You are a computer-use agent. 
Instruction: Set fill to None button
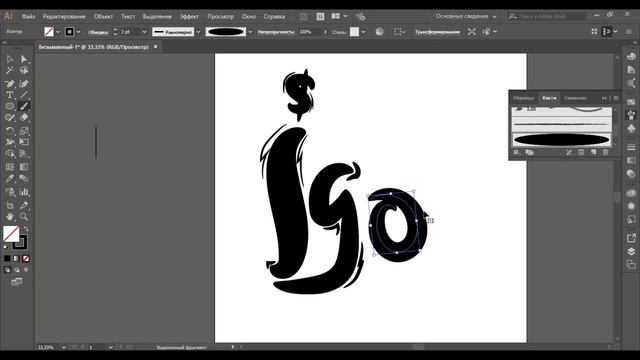point(26,258)
